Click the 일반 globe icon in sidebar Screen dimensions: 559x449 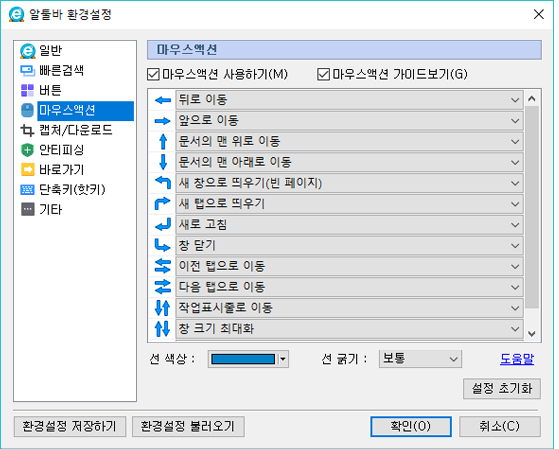pos(28,51)
